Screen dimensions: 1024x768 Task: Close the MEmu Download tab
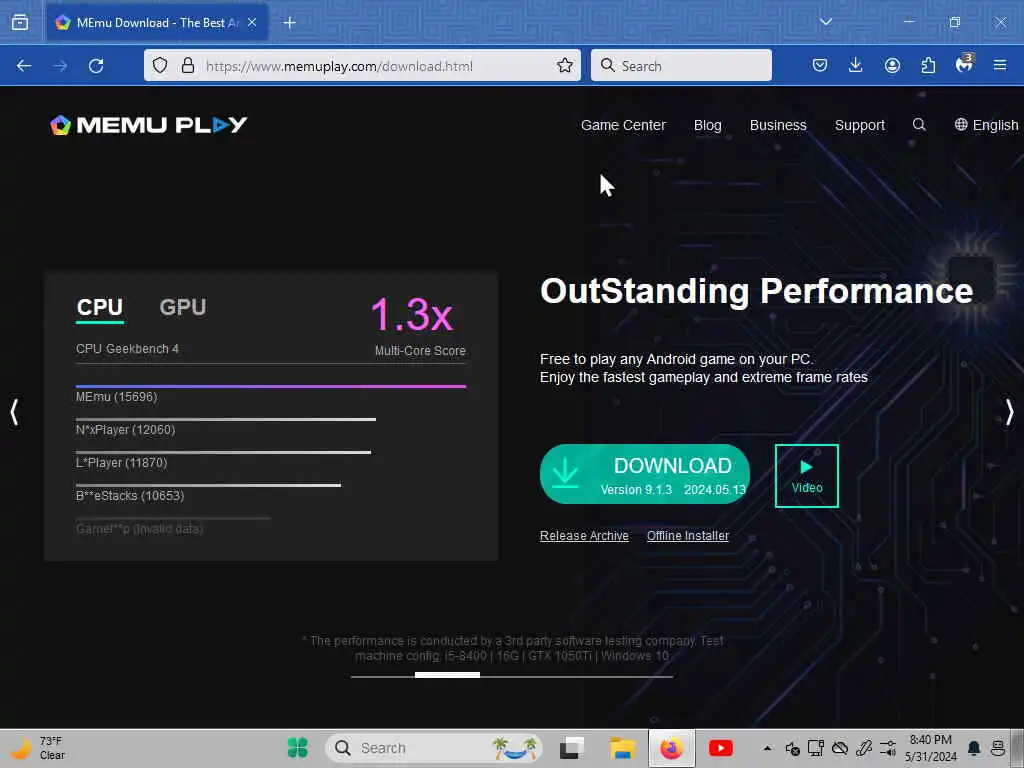[x=252, y=22]
